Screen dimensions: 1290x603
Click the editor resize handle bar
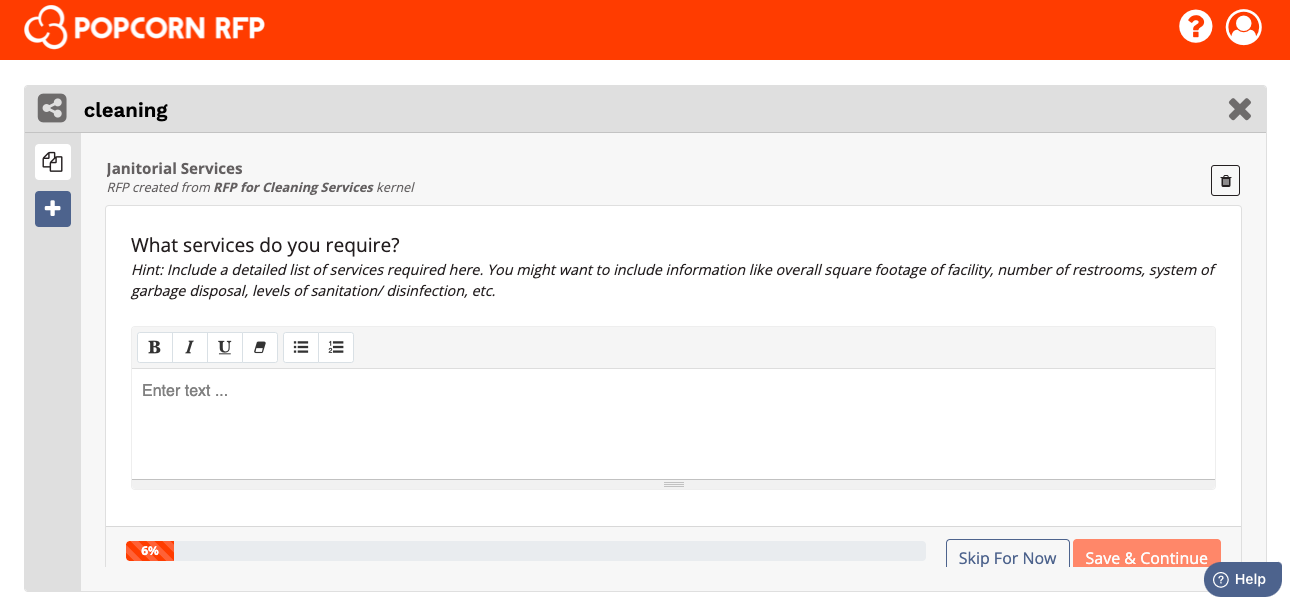tap(673, 484)
